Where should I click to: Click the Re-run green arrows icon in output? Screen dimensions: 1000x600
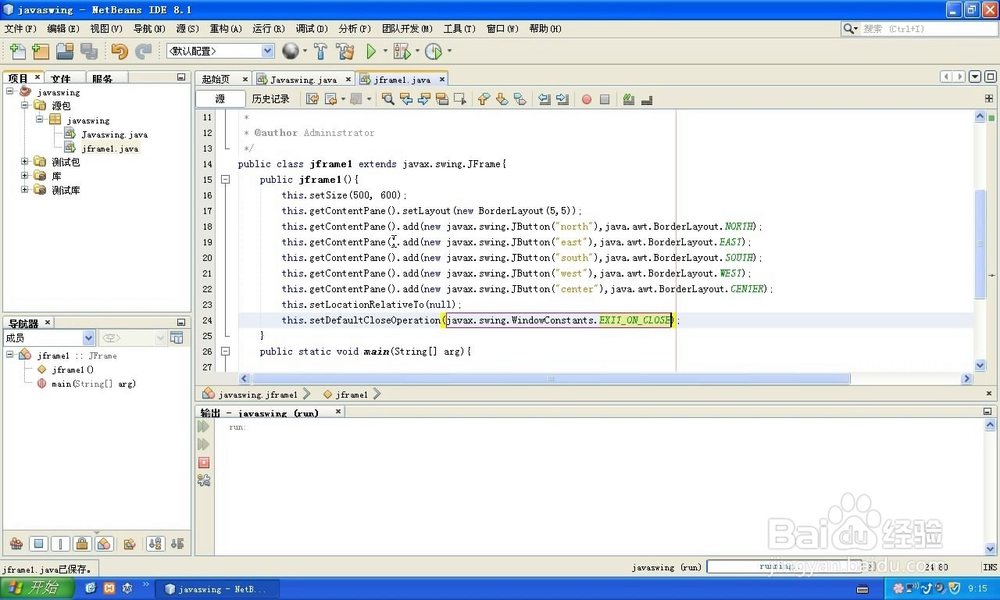[x=204, y=426]
